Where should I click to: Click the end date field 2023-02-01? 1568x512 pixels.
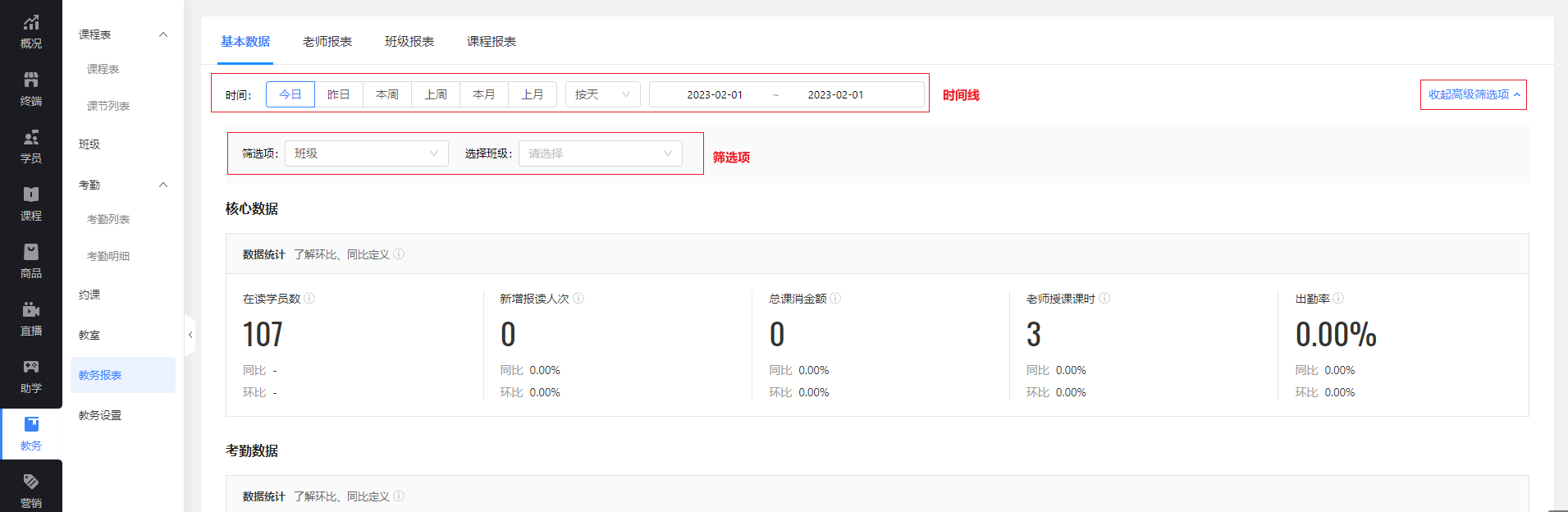pos(835,94)
